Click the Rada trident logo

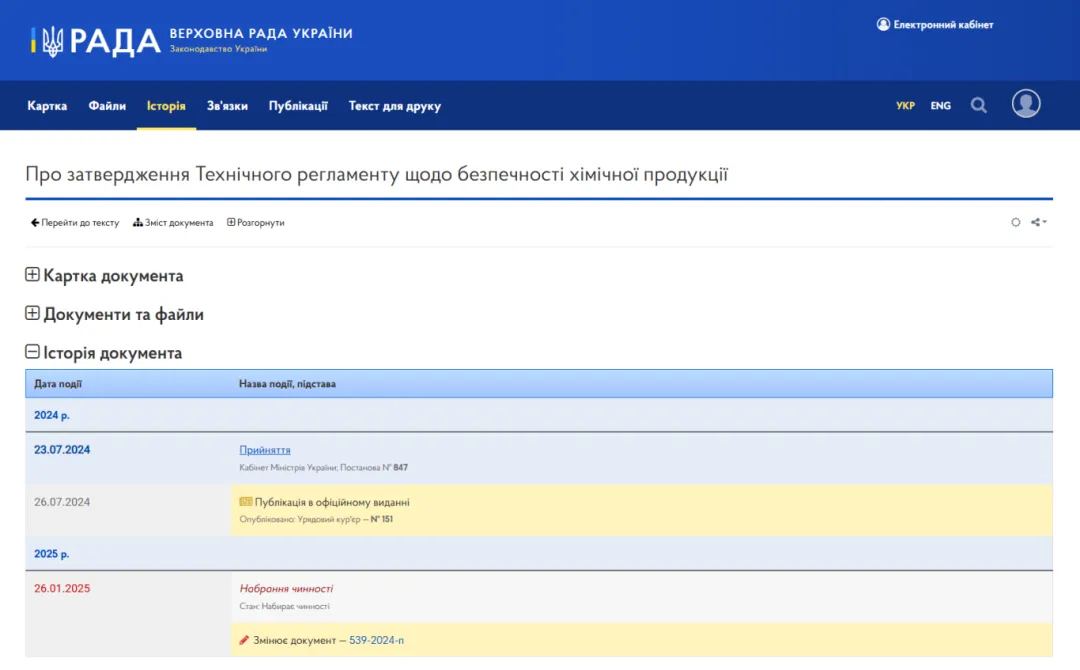click(x=52, y=40)
